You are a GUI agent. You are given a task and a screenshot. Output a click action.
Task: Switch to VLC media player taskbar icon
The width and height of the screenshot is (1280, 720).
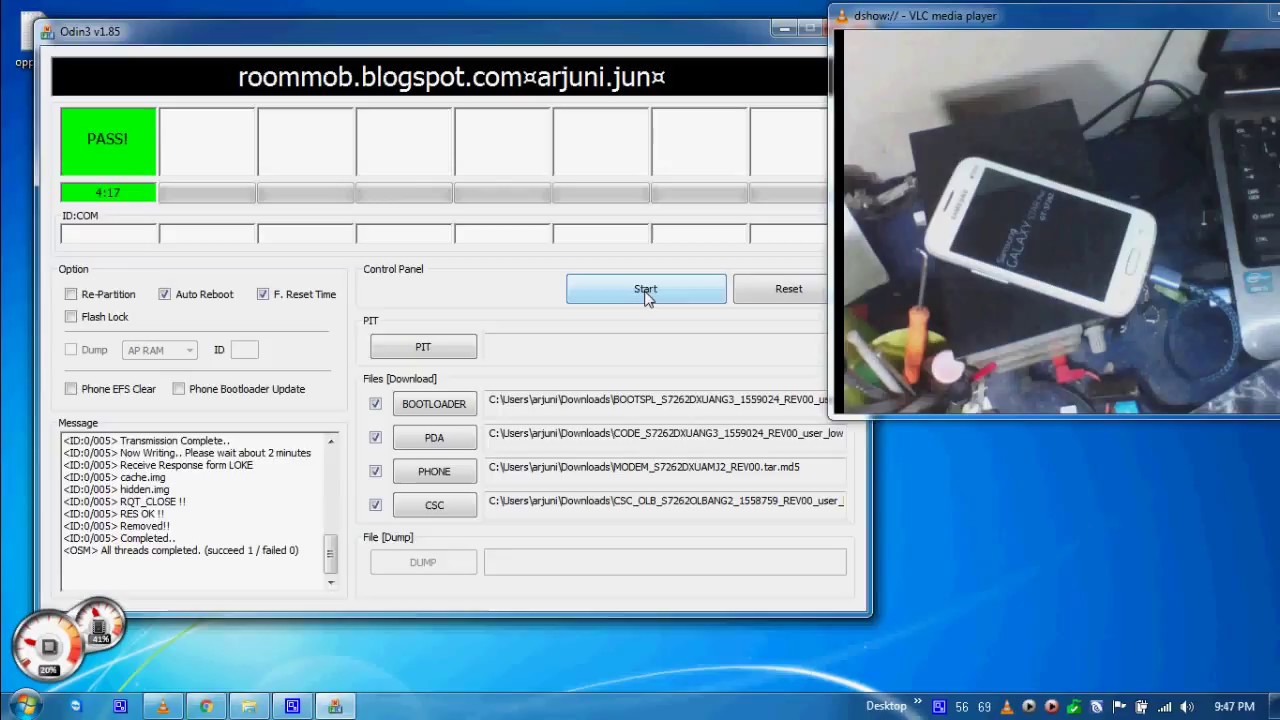tap(163, 706)
